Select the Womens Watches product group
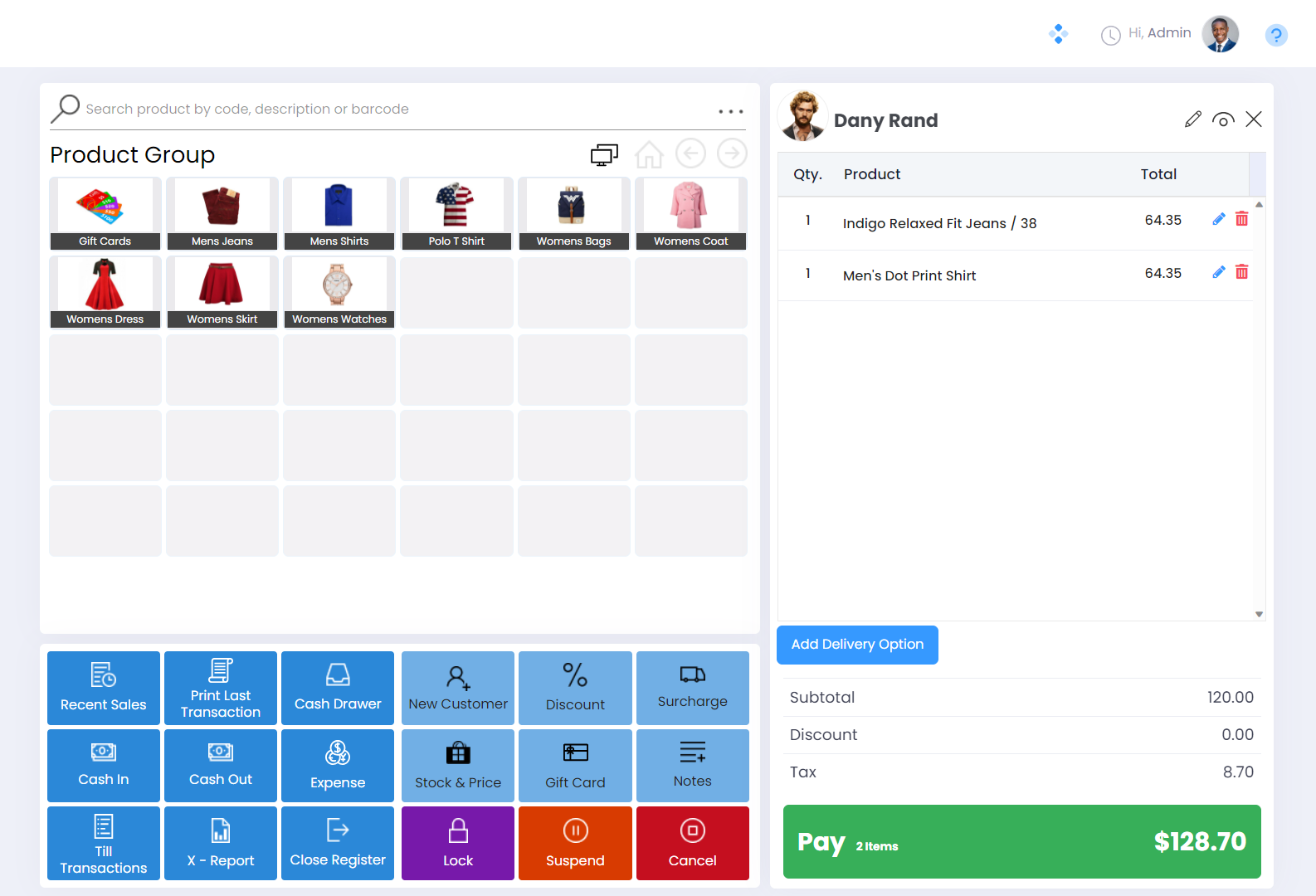Screen dimensions: 1316x896 tap(339, 292)
